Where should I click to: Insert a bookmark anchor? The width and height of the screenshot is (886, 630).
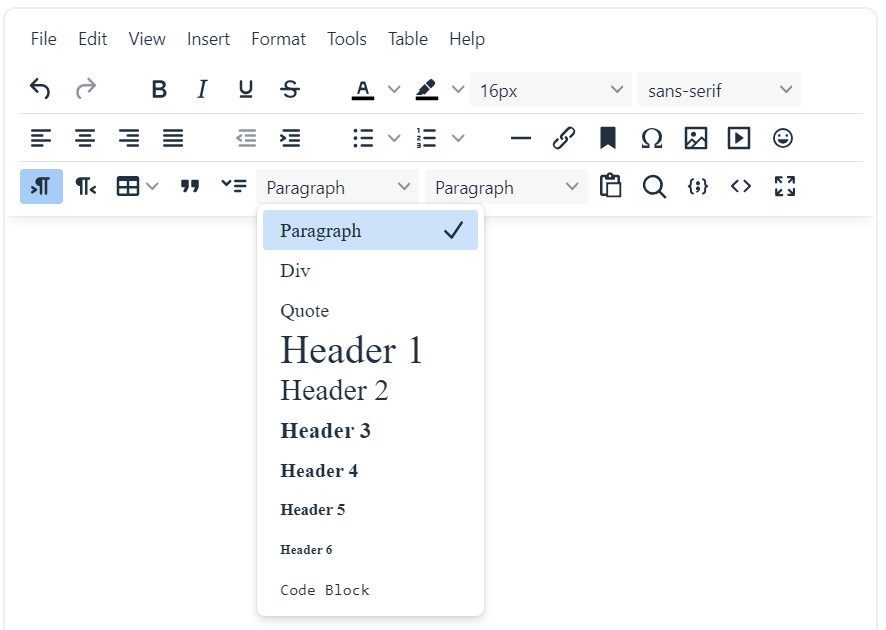[608, 138]
